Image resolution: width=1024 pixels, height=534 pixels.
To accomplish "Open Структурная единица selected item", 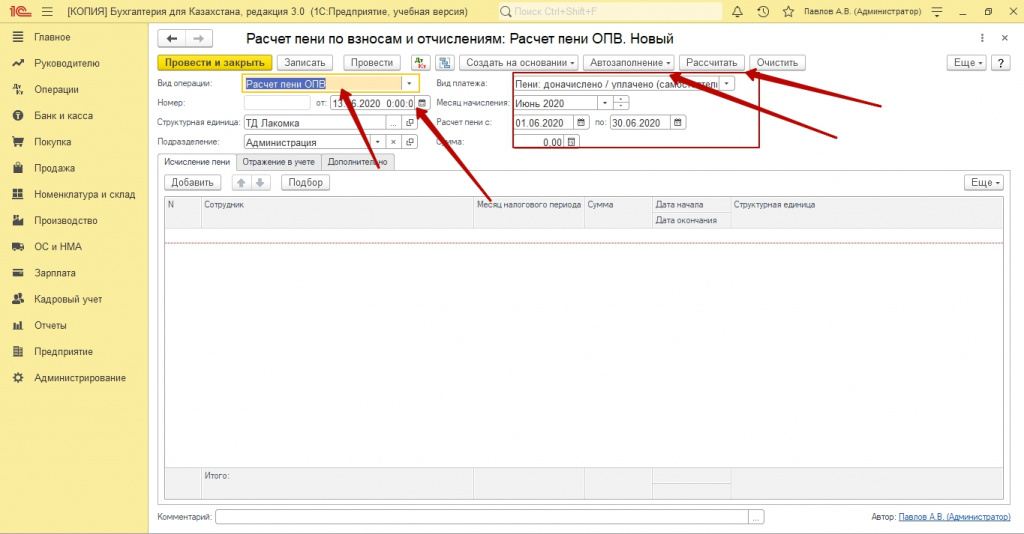I will [x=410, y=123].
